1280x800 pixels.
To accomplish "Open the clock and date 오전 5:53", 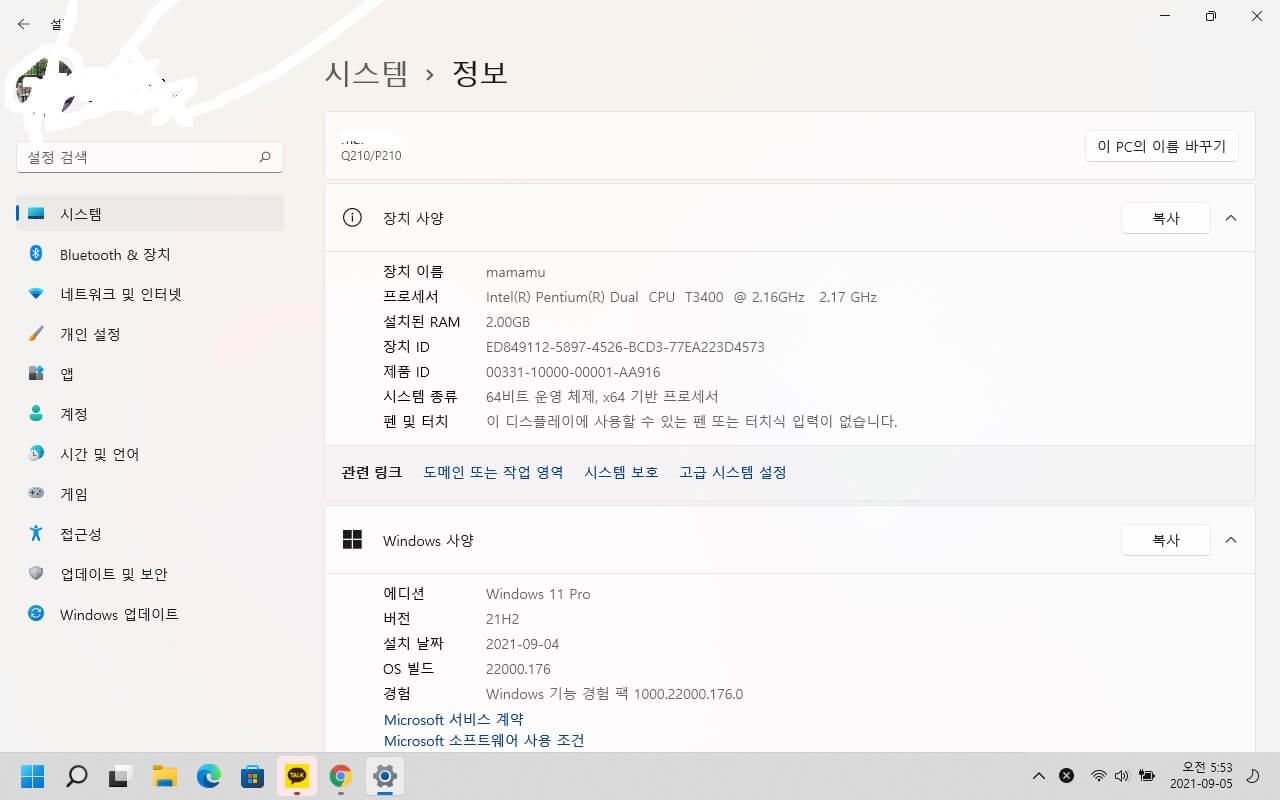I will (1201, 775).
